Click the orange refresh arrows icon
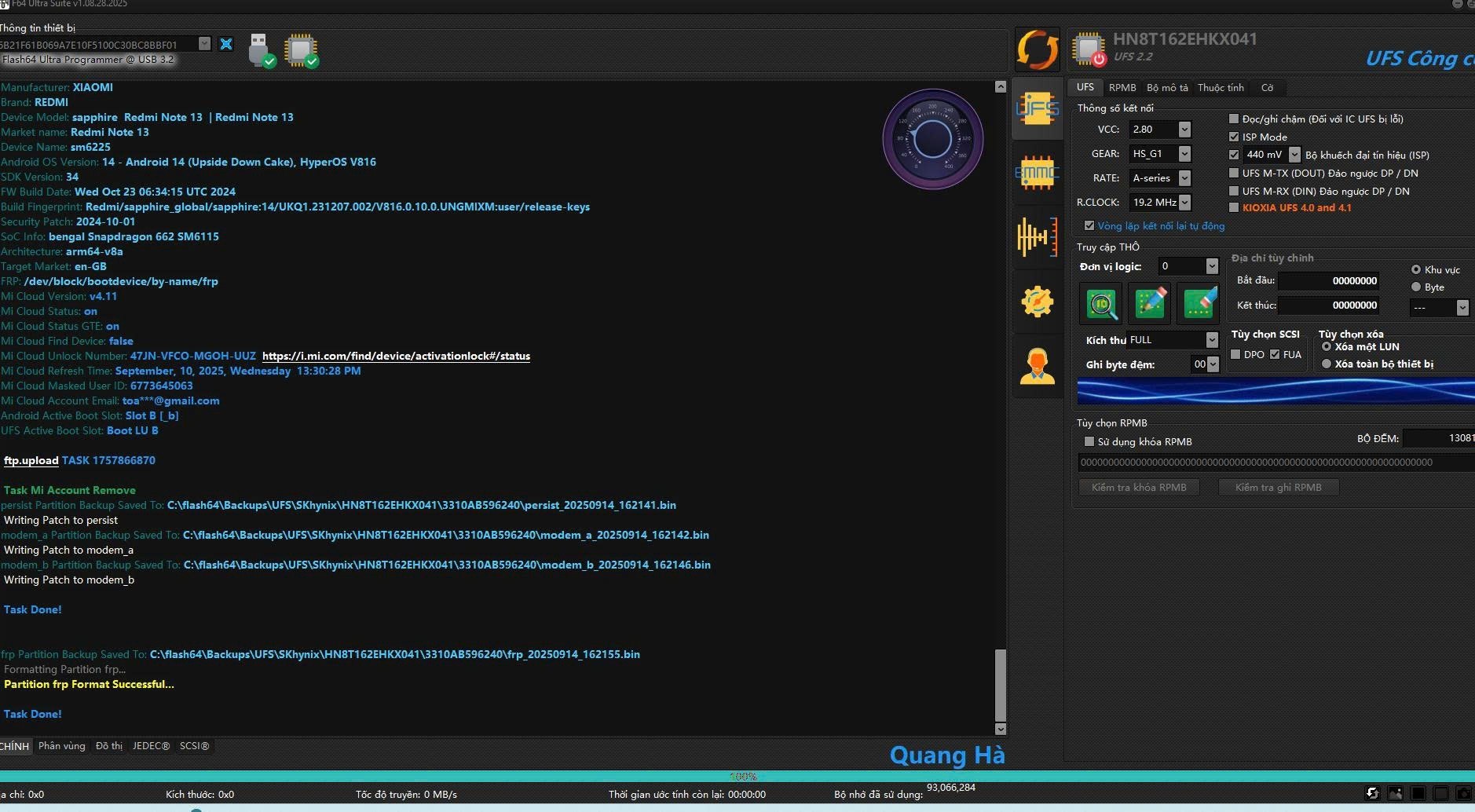 tap(1037, 49)
